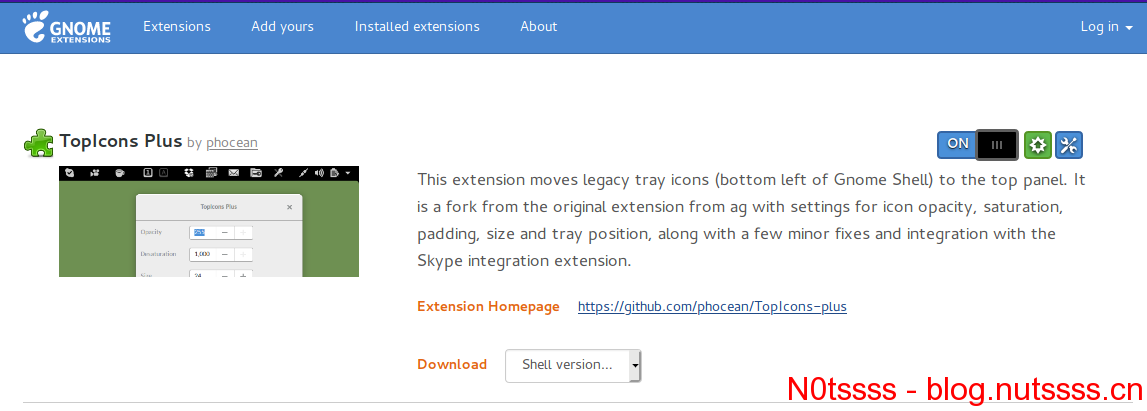Screen dimensions: 1147x411
Task: Visit the author phocean profile link
Action: tap(232, 143)
